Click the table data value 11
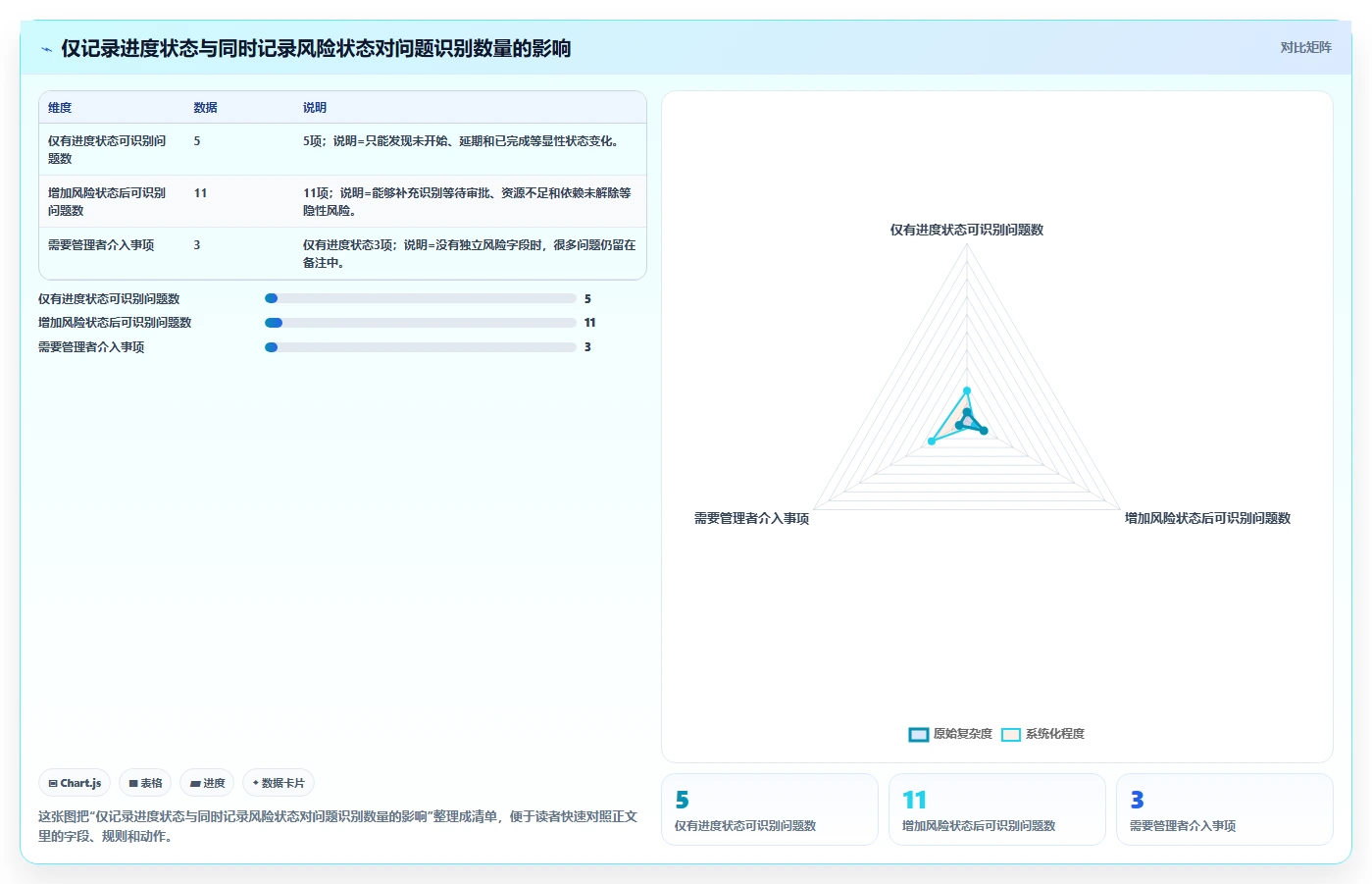The width and height of the screenshot is (1372, 884). tap(200, 193)
